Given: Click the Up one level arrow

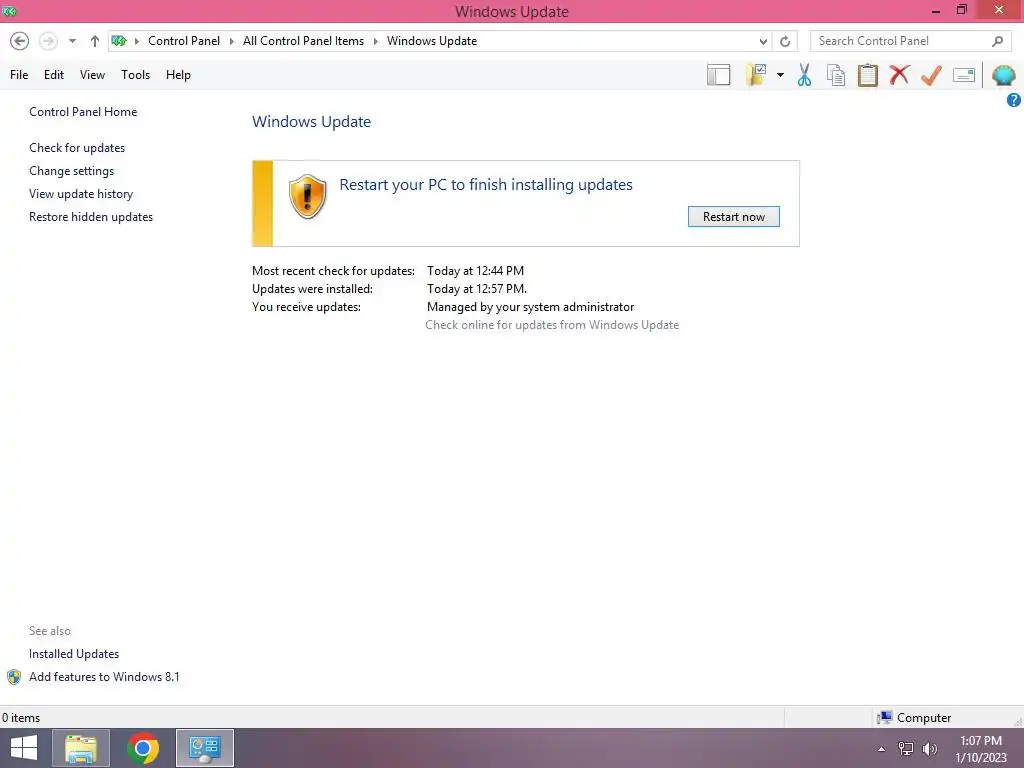Looking at the screenshot, I should tap(95, 41).
